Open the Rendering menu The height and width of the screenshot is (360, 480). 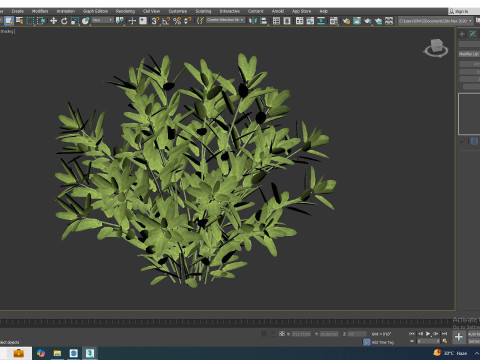(x=125, y=11)
